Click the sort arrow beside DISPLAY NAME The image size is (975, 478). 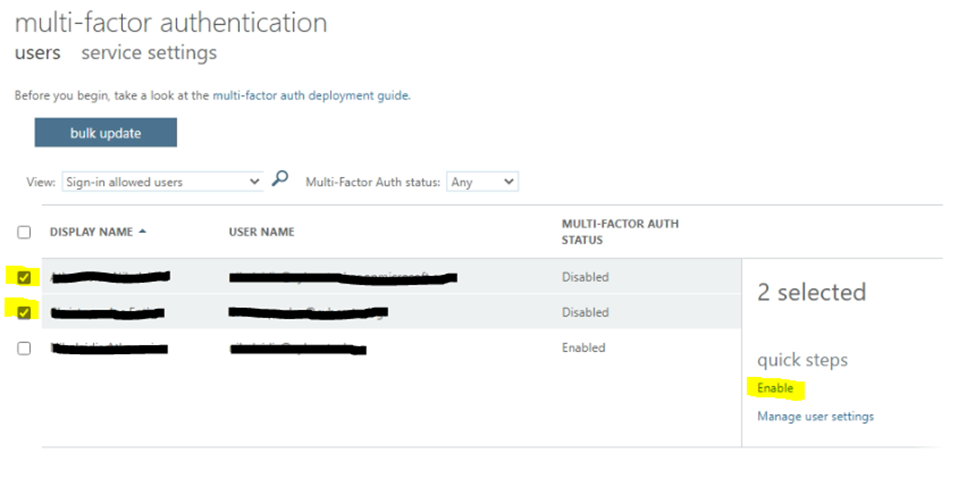(142, 232)
